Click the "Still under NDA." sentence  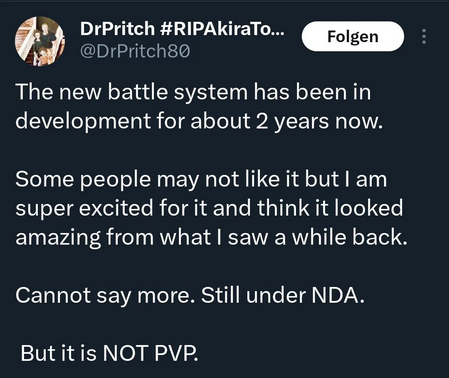tap(283, 295)
